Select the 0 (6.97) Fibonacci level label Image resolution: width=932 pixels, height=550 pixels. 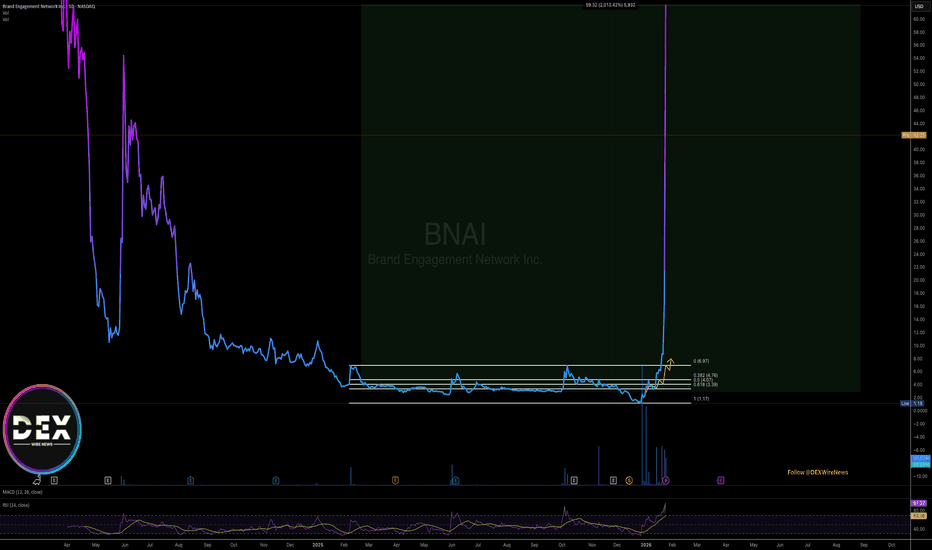[701, 362]
